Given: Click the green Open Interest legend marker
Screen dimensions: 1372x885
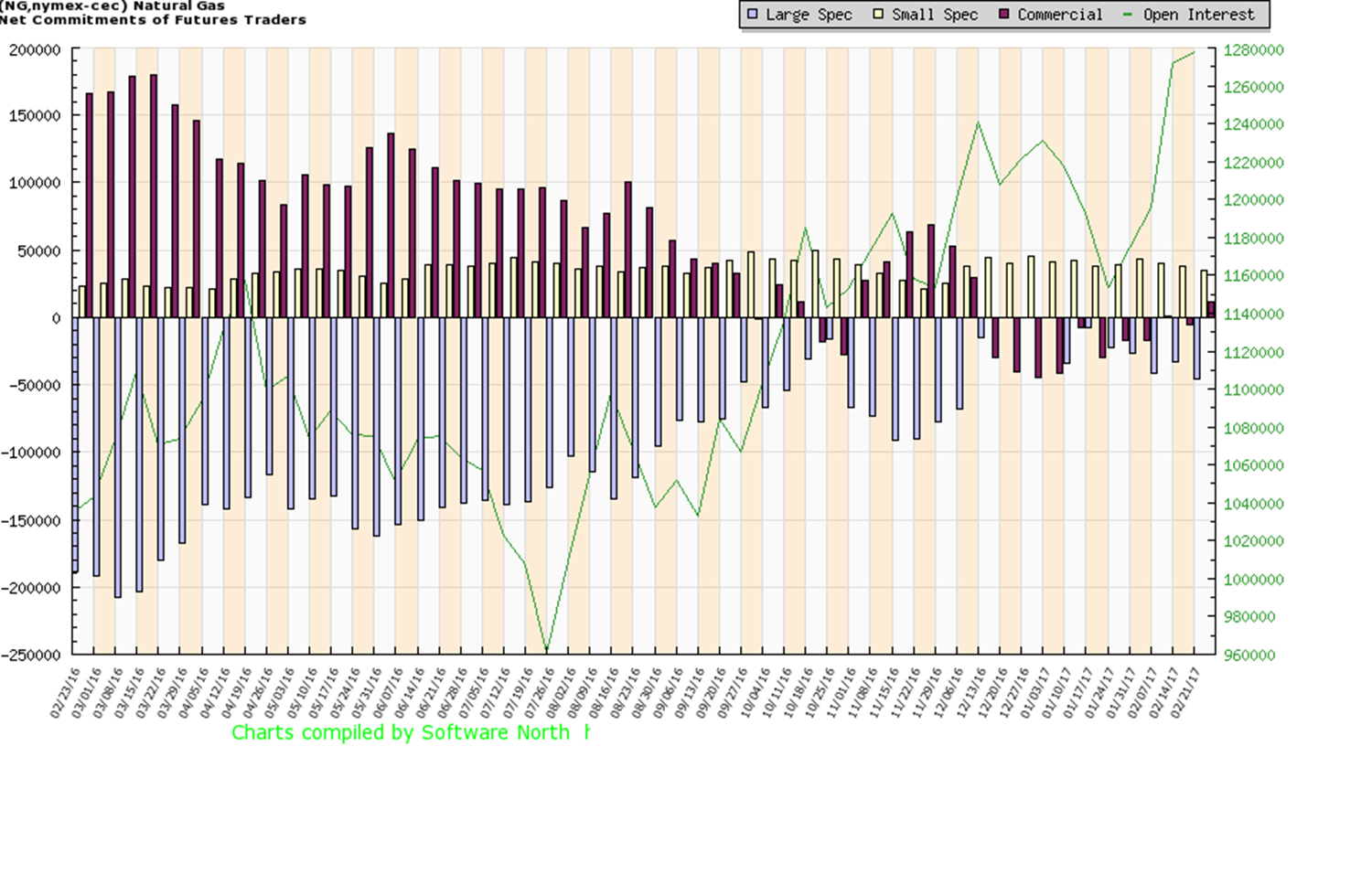Looking at the screenshot, I should click(1129, 15).
